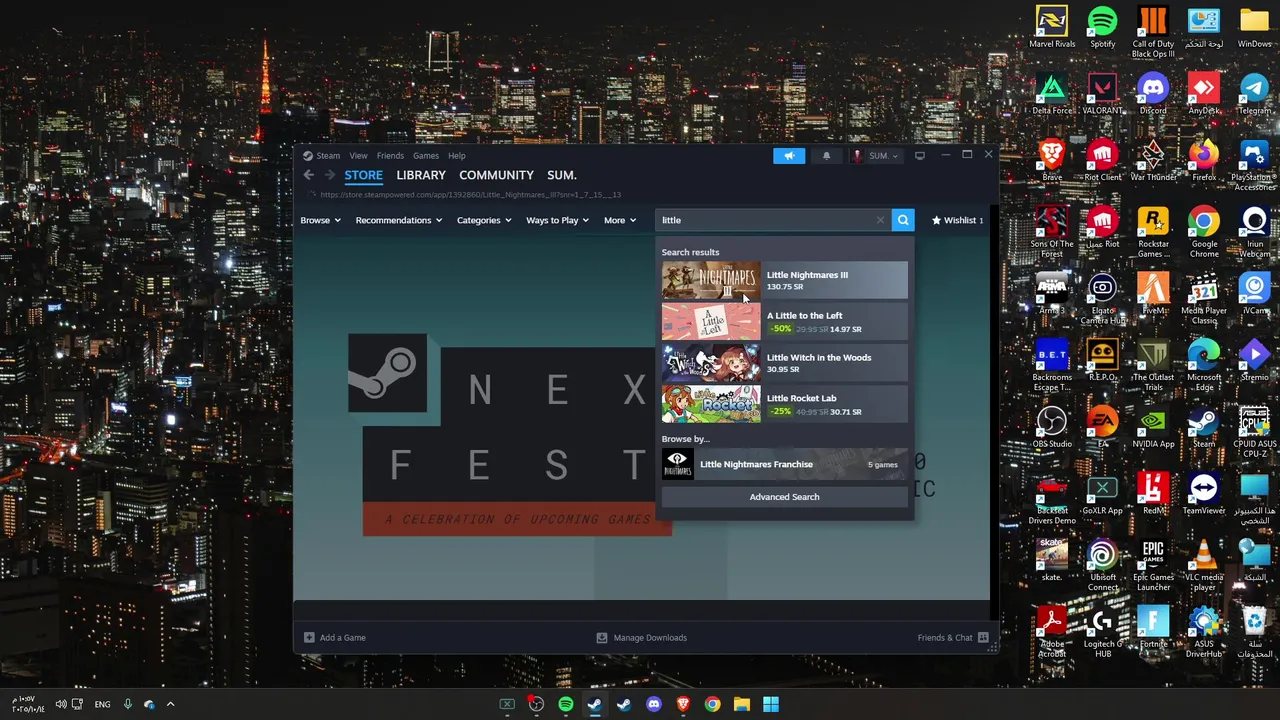Select the Google Chrome desktop icon
This screenshot has width=1280, height=720.
(x=1204, y=232)
